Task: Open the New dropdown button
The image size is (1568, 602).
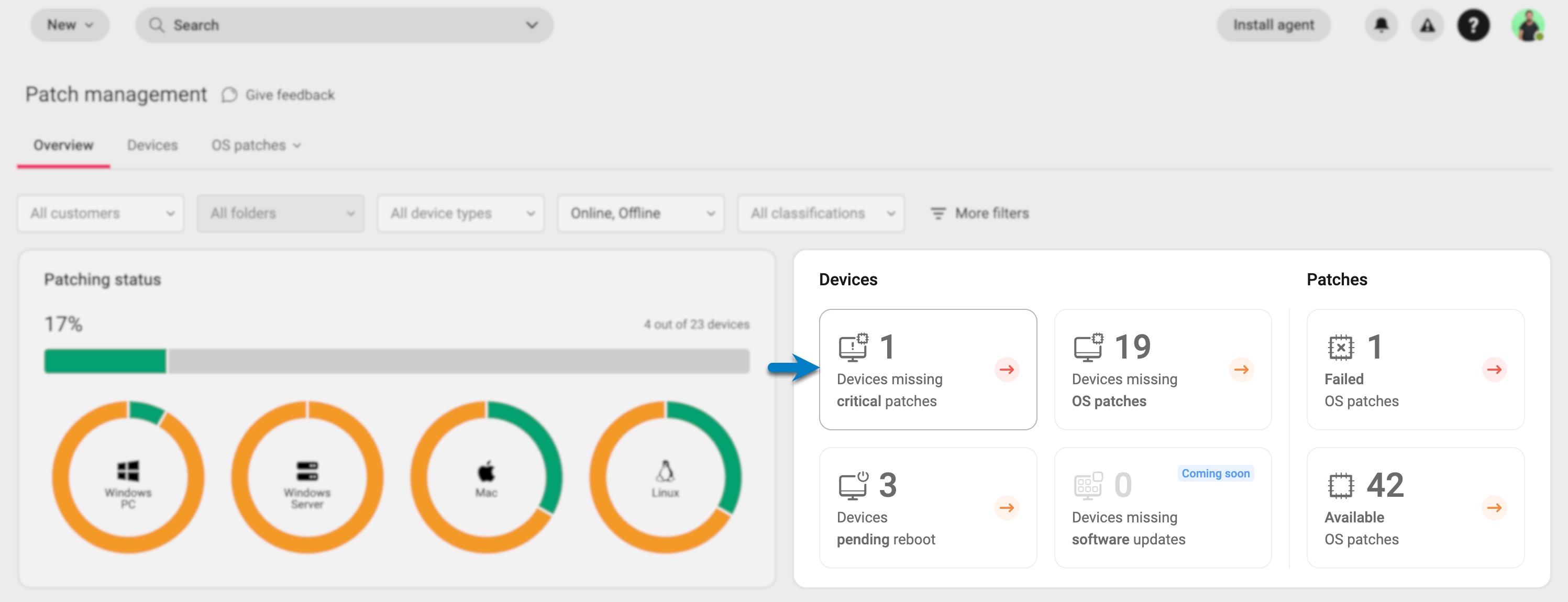Action: click(x=70, y=25)
